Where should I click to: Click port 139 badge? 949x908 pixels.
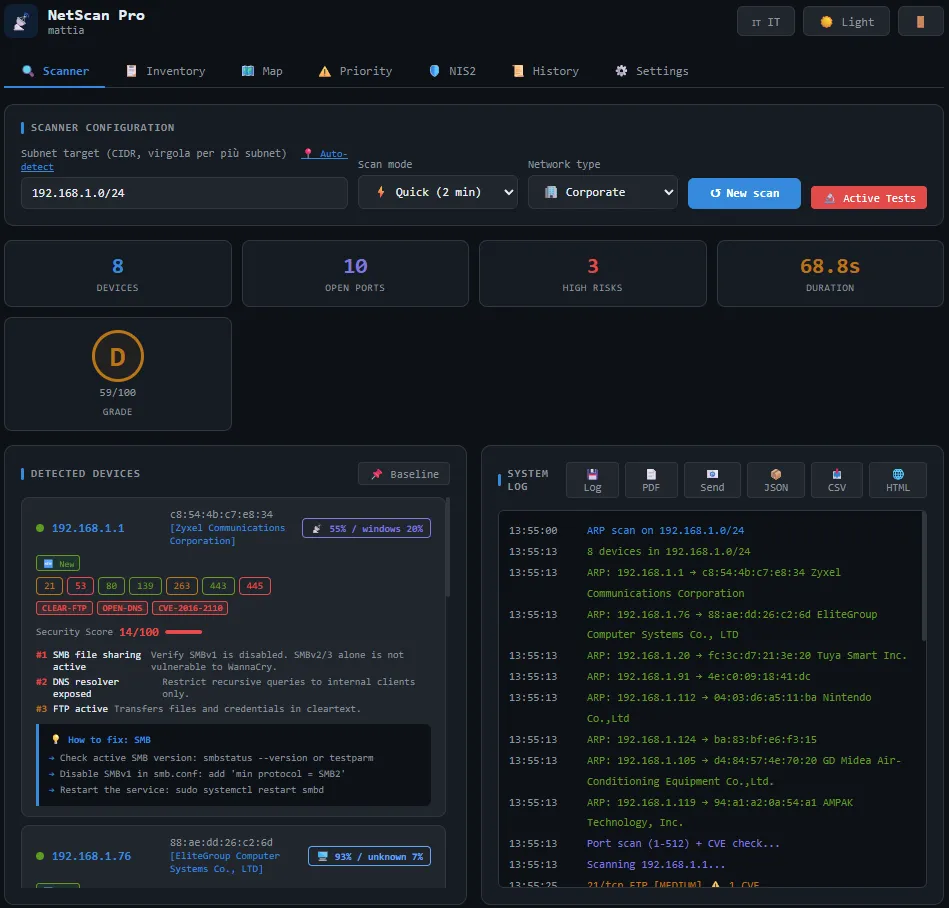pos(145,586)
